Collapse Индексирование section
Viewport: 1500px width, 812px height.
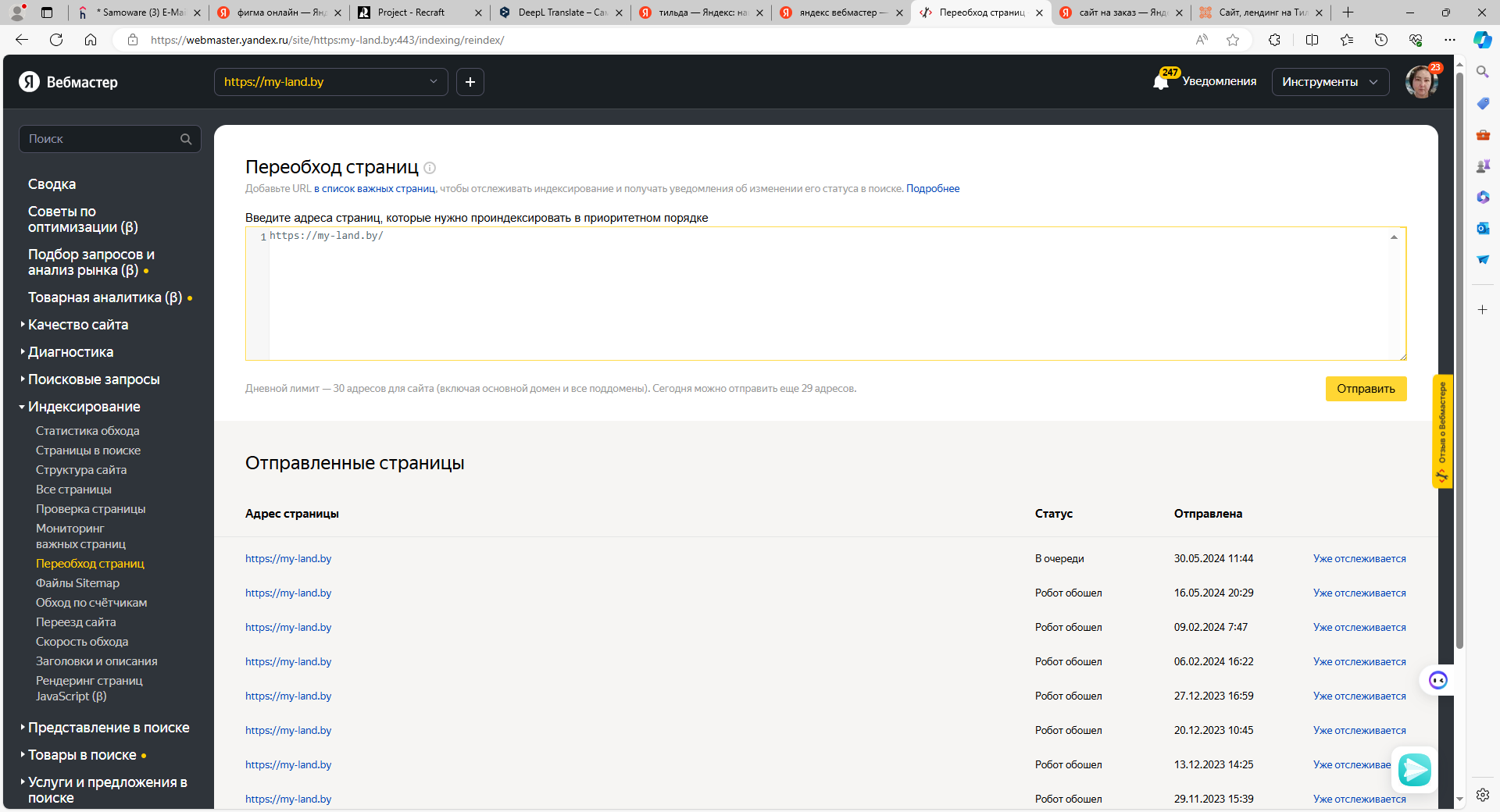click(x=84, y=407)
